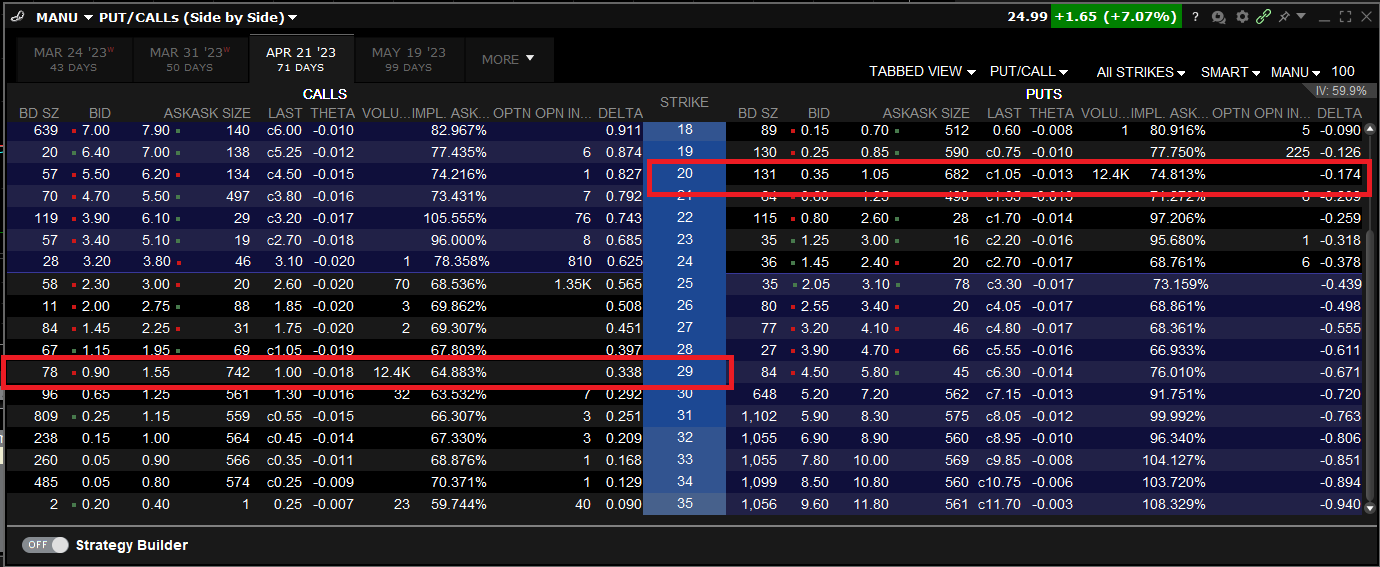Click put delta -0.174 at strike 20

[x=1342, y=174]
